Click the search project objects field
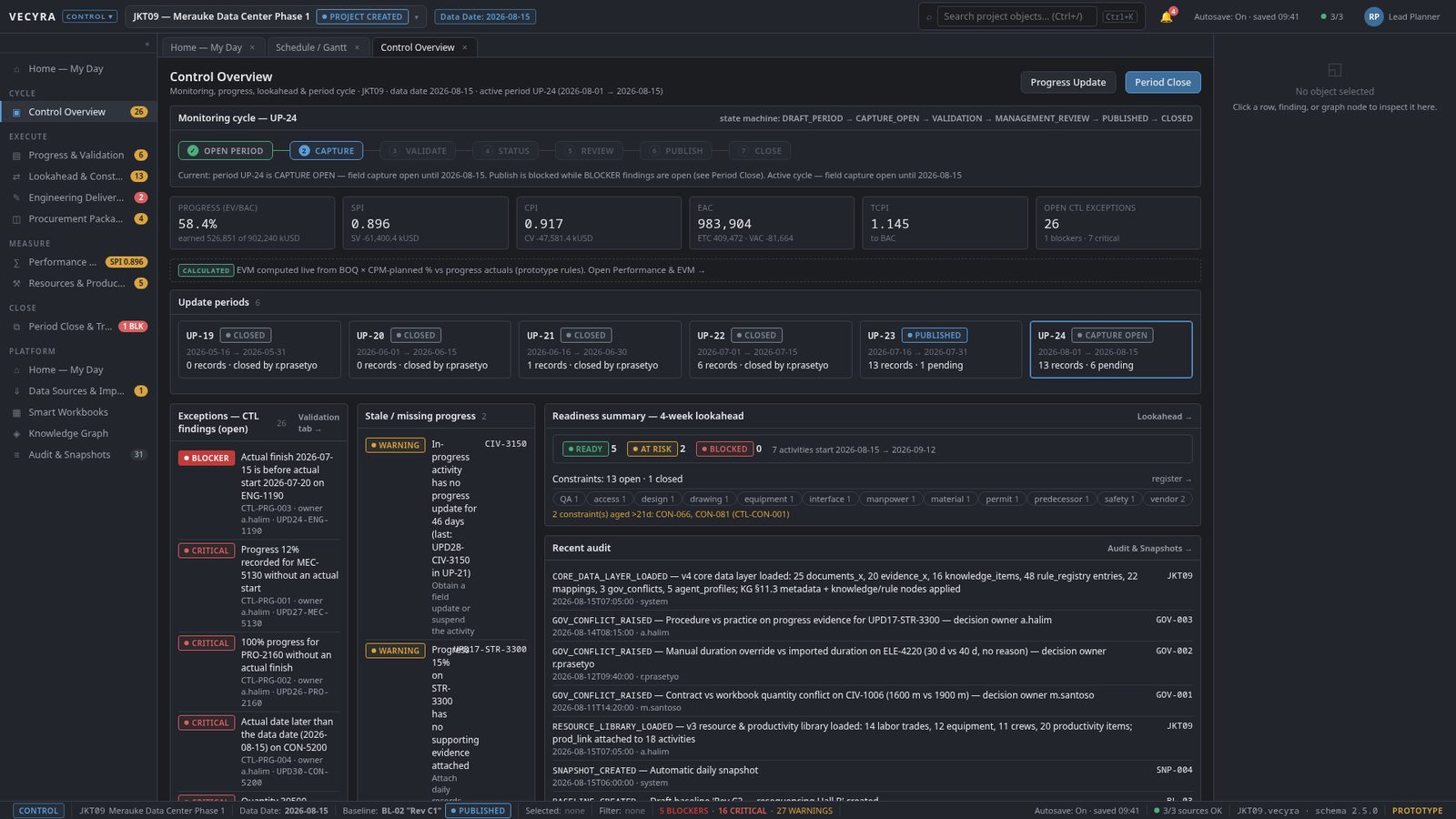 tap(1016, 16)
